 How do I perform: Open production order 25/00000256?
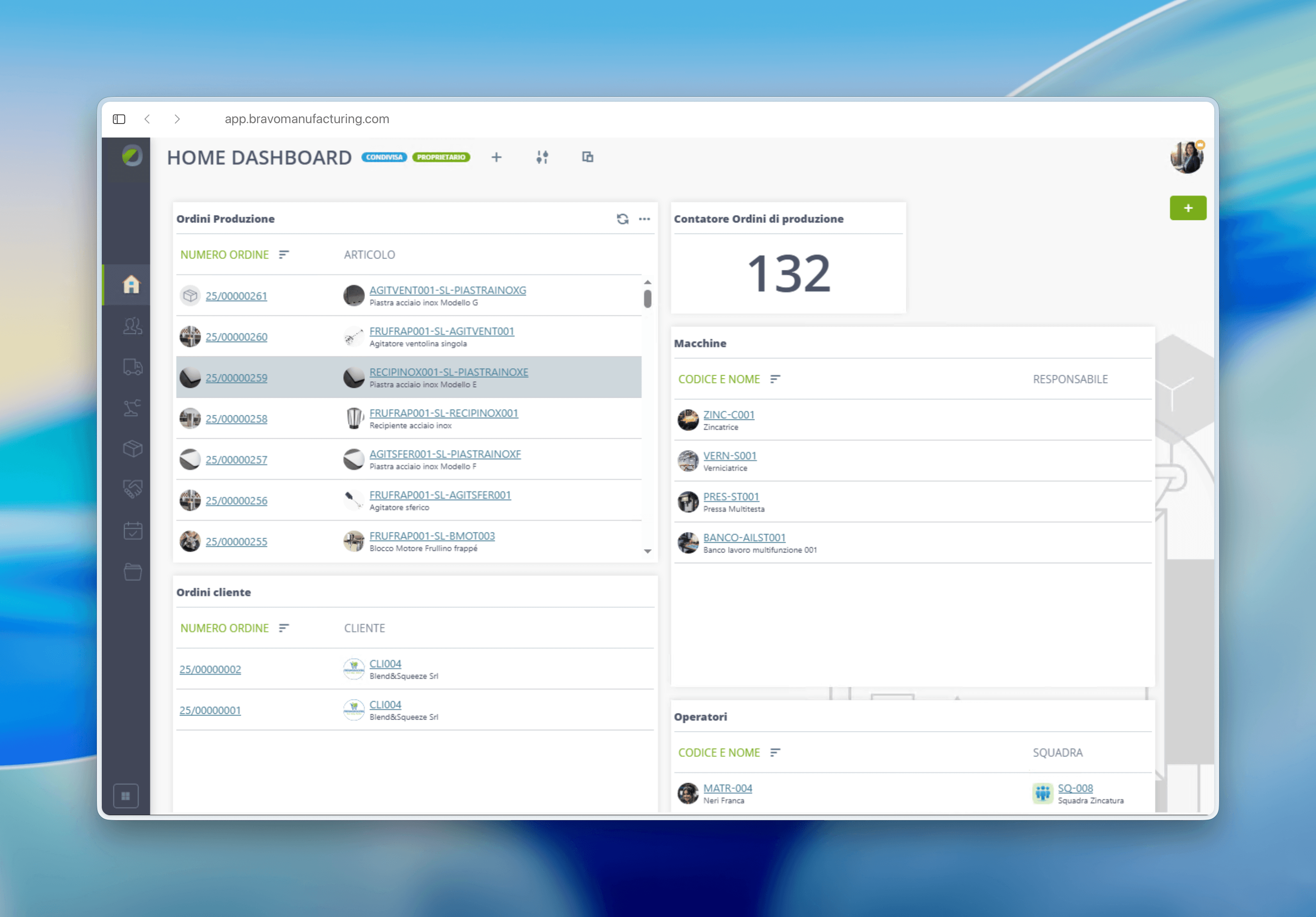[236, 500]
